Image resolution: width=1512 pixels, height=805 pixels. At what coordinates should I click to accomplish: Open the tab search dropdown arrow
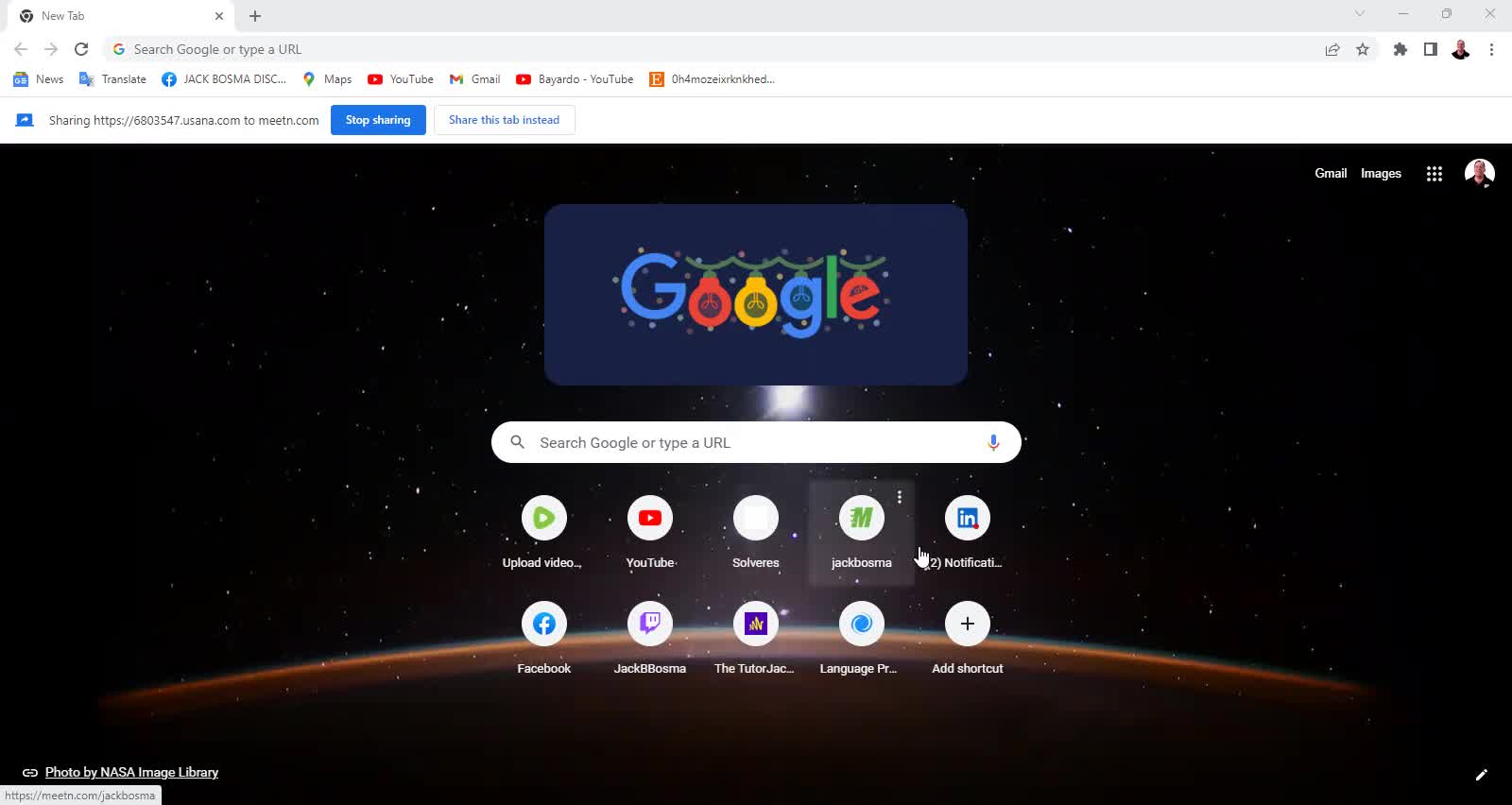[1360, 13]
